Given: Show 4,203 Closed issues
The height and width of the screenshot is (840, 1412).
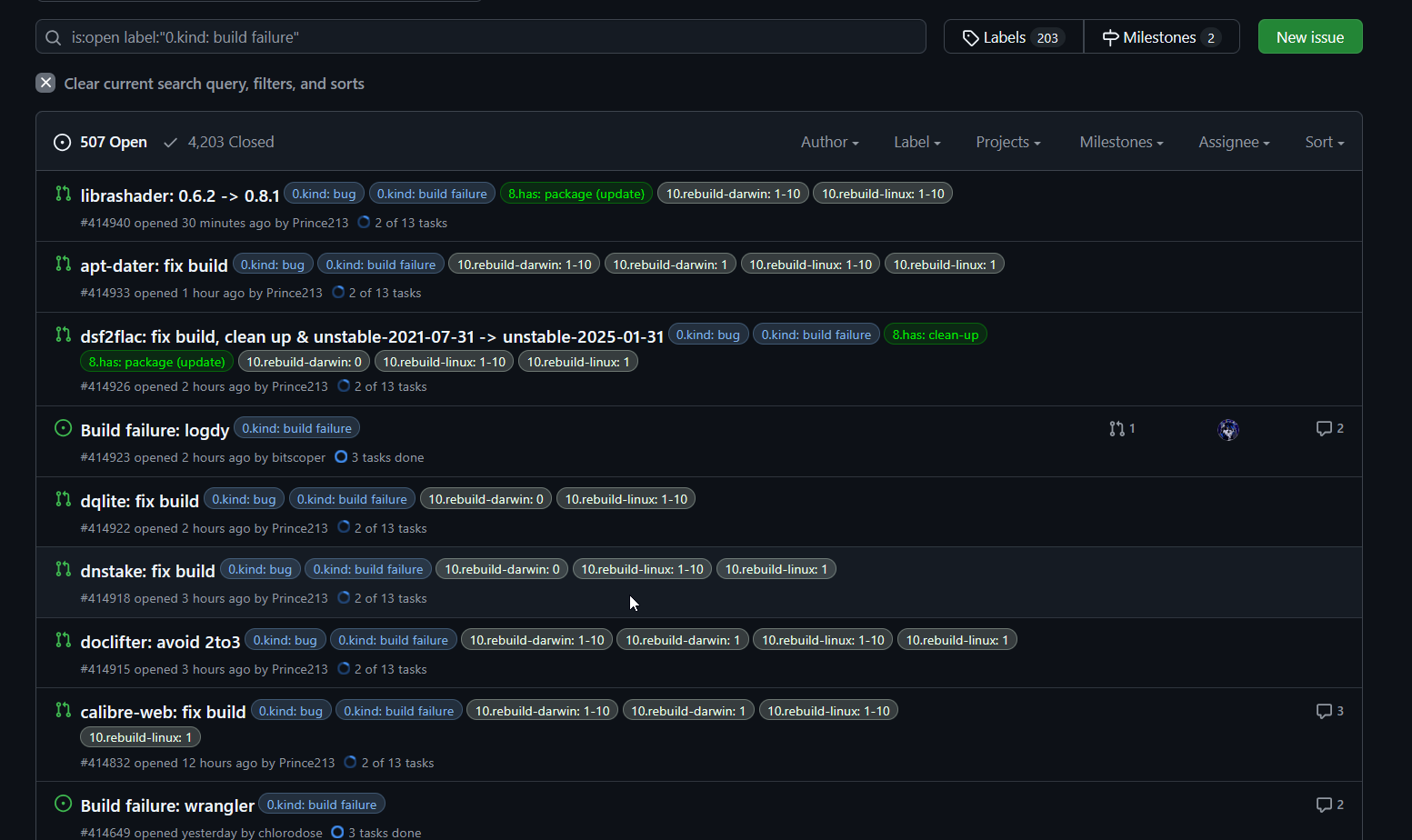Looking at the screenshot, I should coord(219,142).
